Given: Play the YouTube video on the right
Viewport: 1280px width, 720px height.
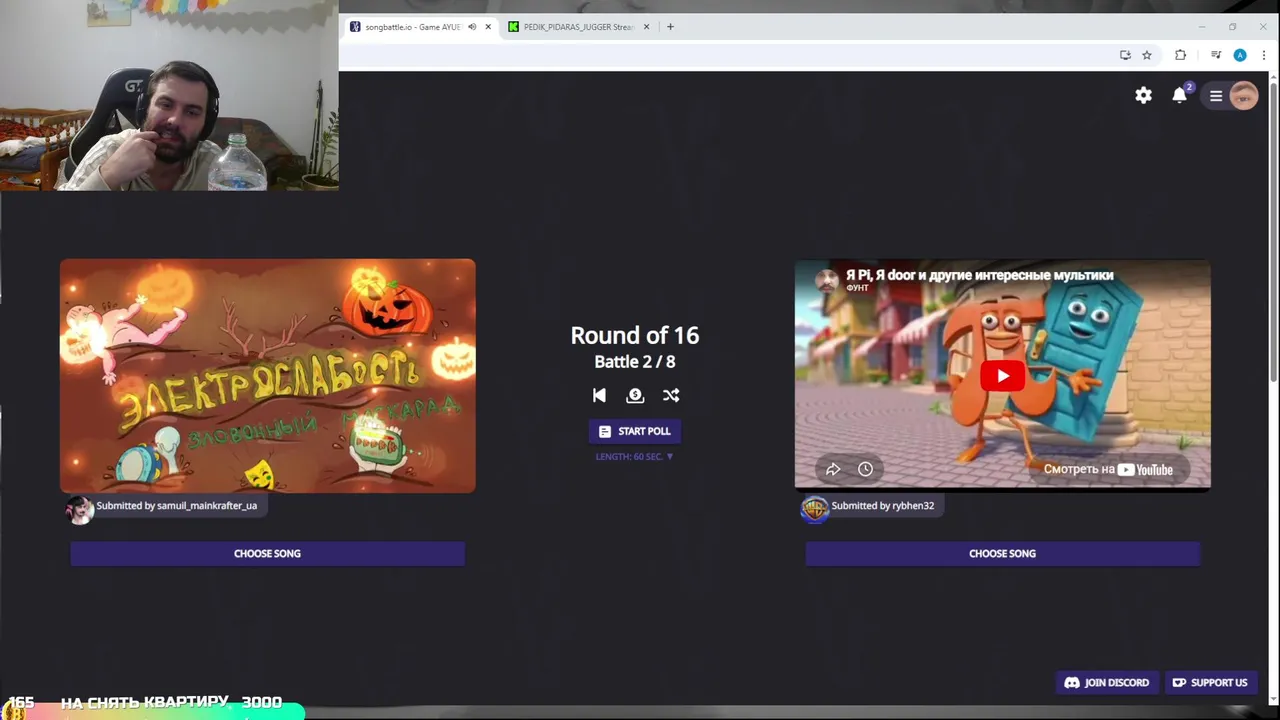Looking at the screenshot, I should click(1002, 376).
